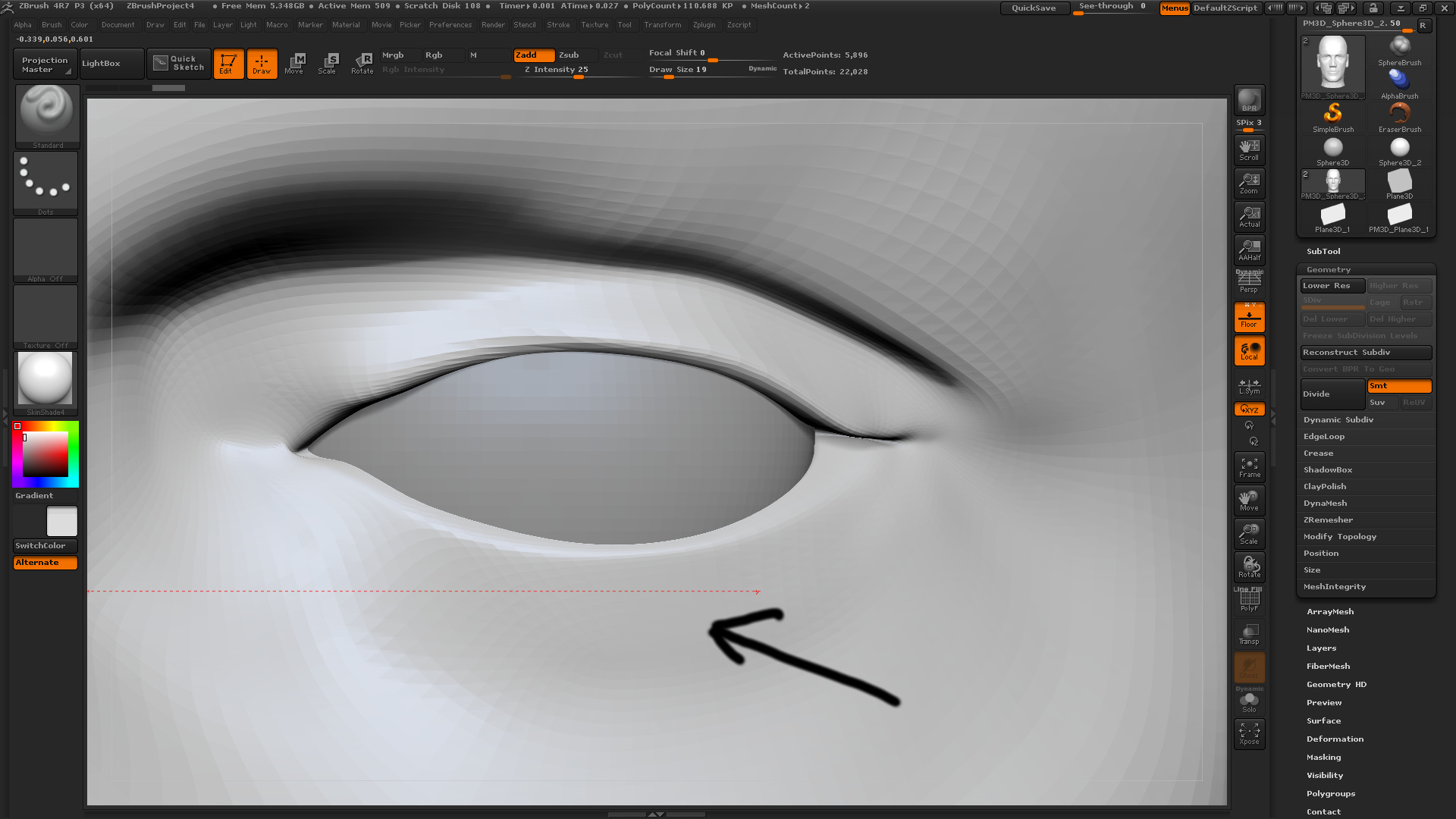Expand the SubTool panel

(x=1323, y=251)
